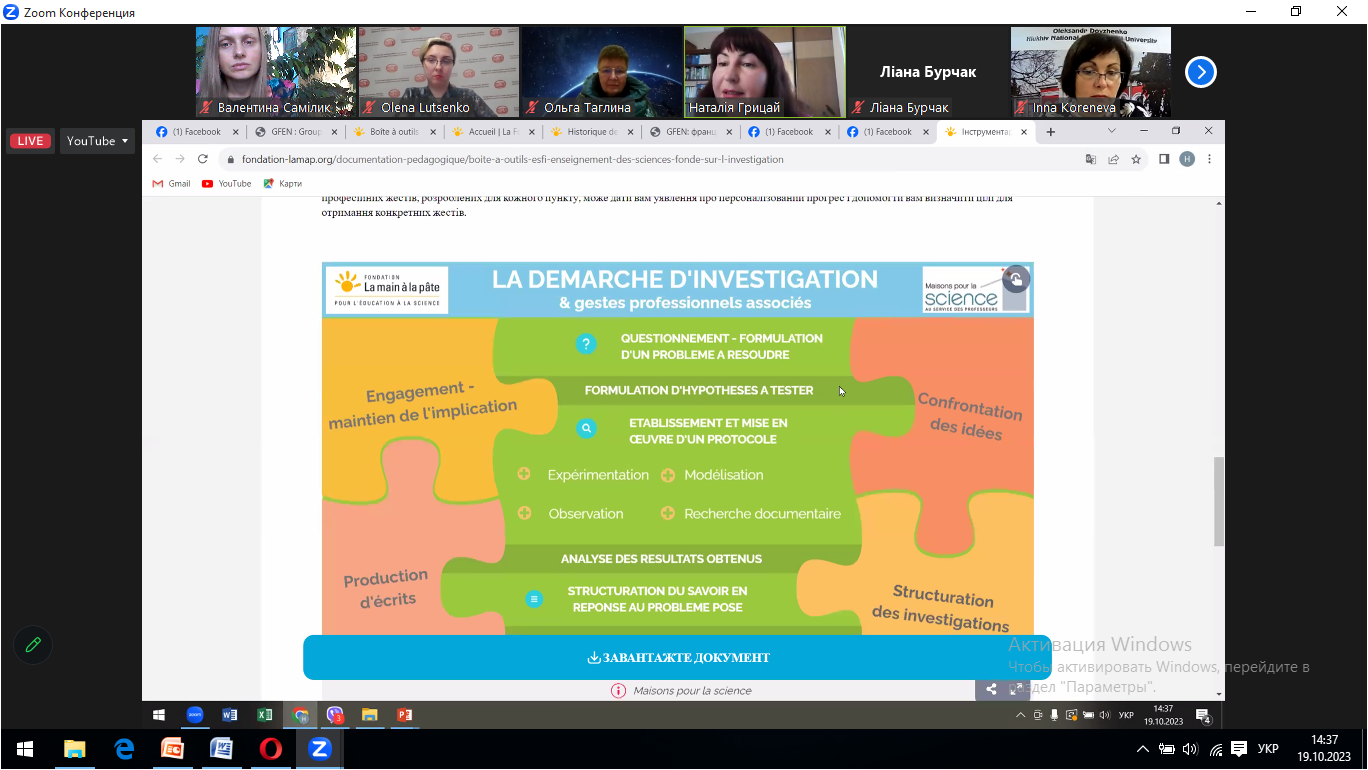Select Валентина Самілик video thumbnail
Screen dimensions: 1368x770
click(276, 72)
